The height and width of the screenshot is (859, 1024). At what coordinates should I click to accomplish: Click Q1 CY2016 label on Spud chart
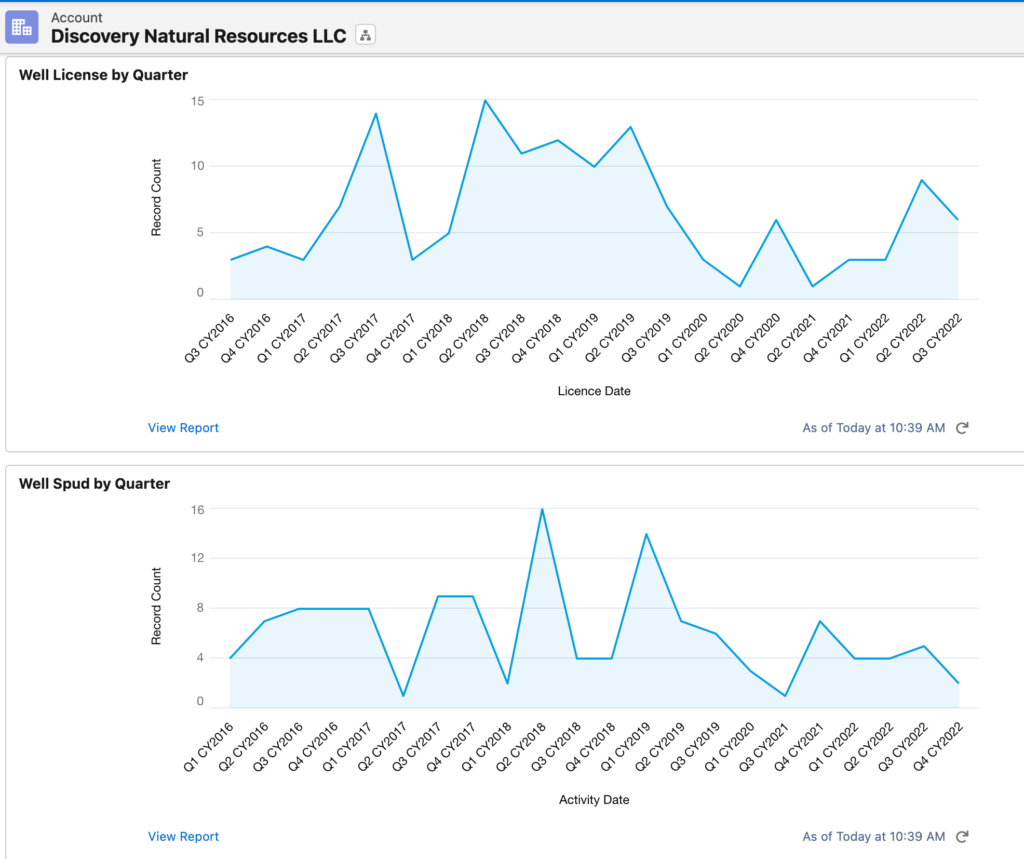pos(208,747)
